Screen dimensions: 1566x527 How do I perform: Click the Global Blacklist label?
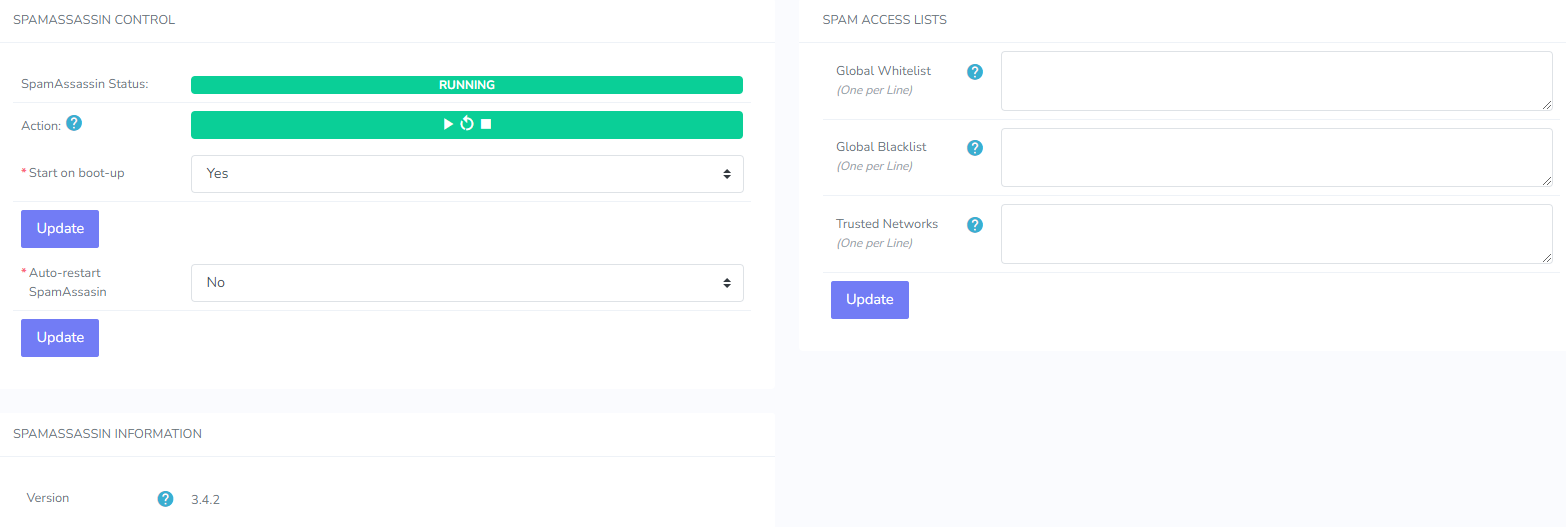coord(881,147)
